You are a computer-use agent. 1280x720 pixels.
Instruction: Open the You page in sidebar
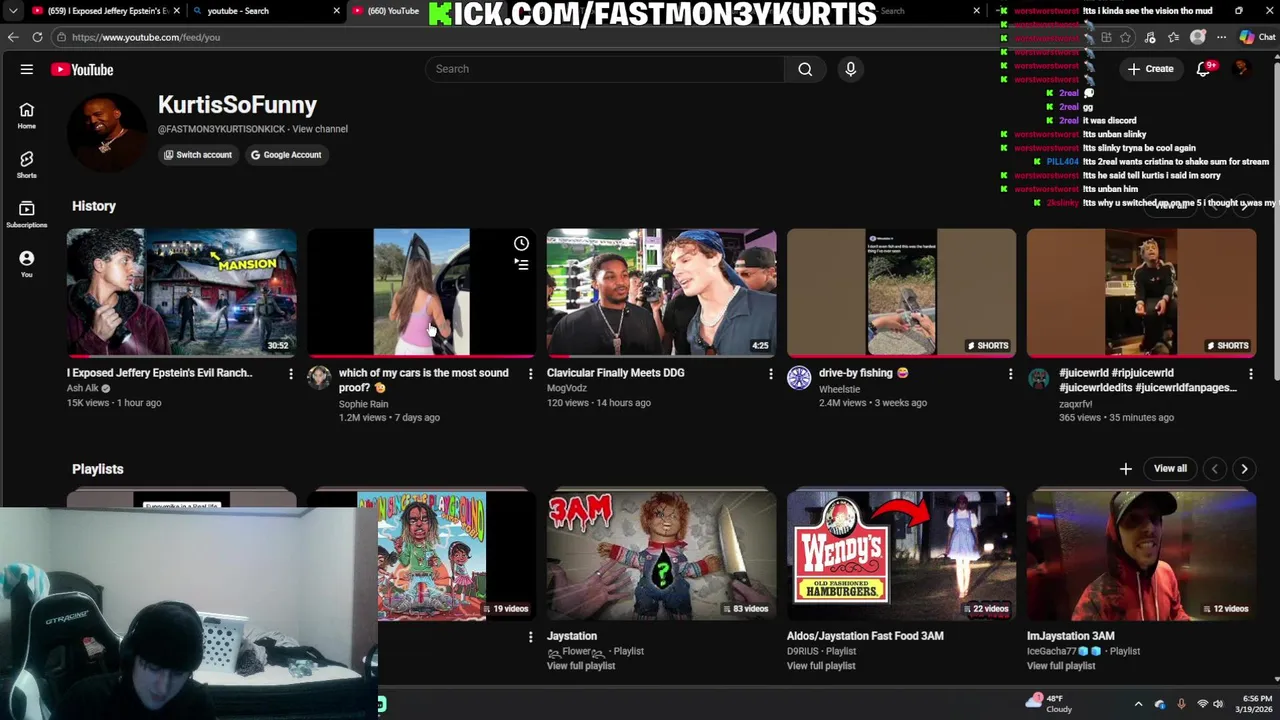26,263
